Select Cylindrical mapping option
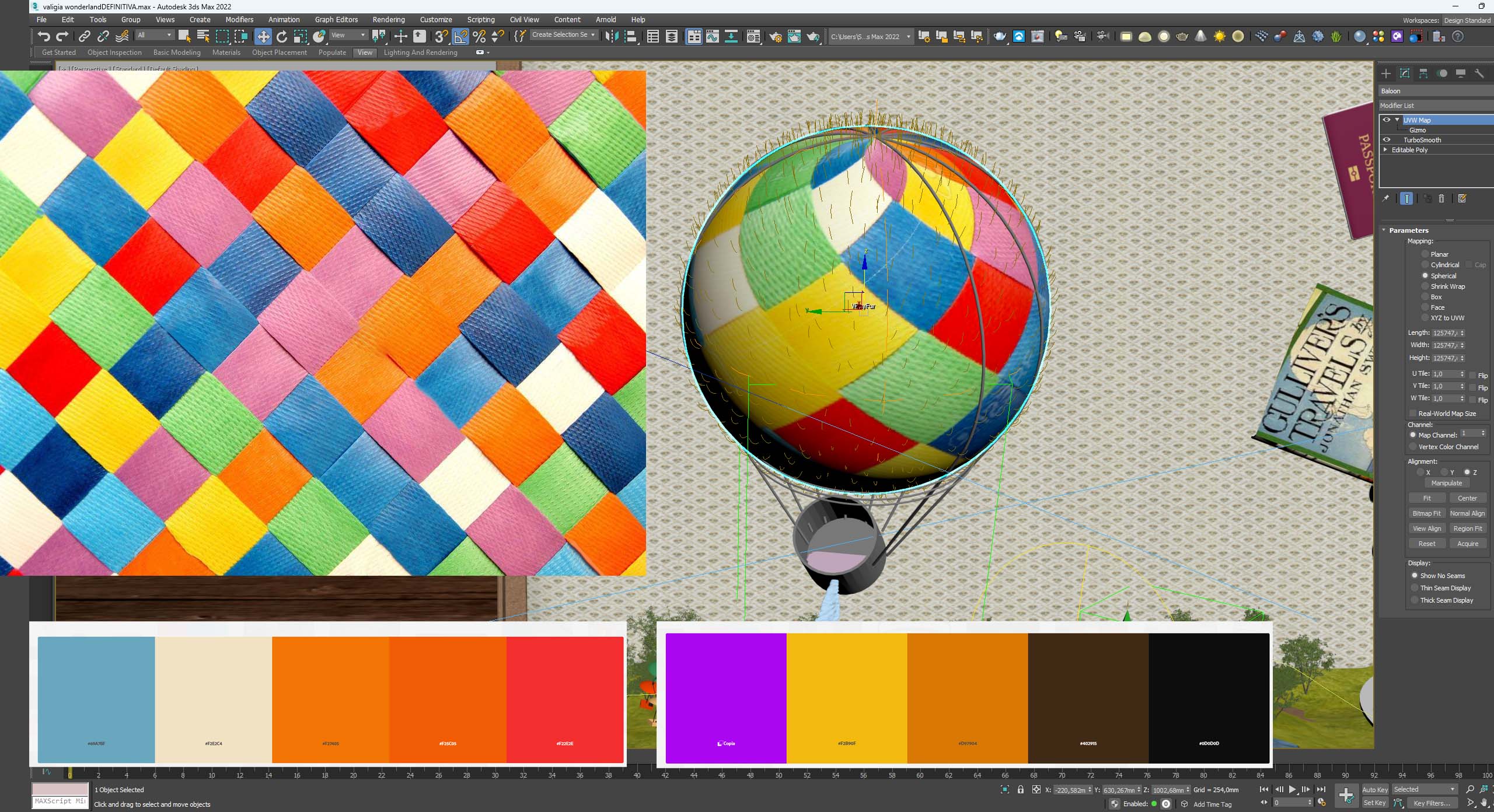This screenshot has height=812, width=1494. tap(1425, 265)
